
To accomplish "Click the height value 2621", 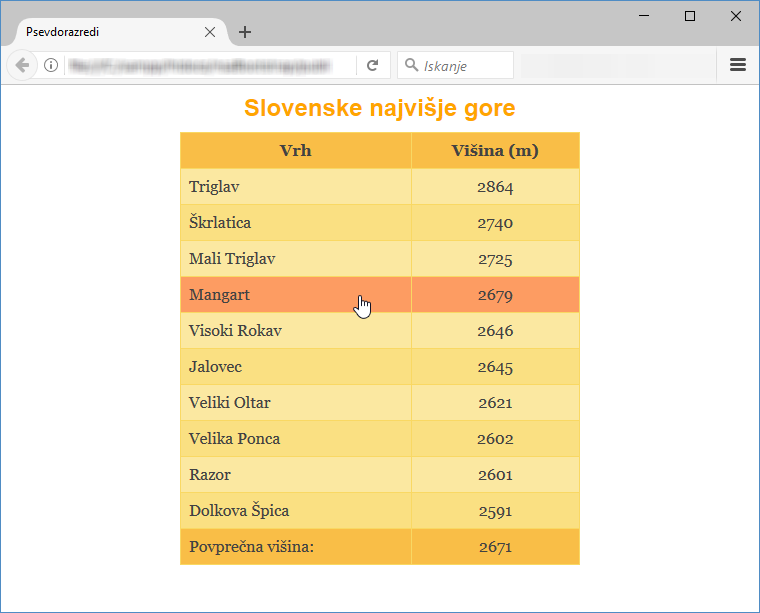I will [495, 403].
